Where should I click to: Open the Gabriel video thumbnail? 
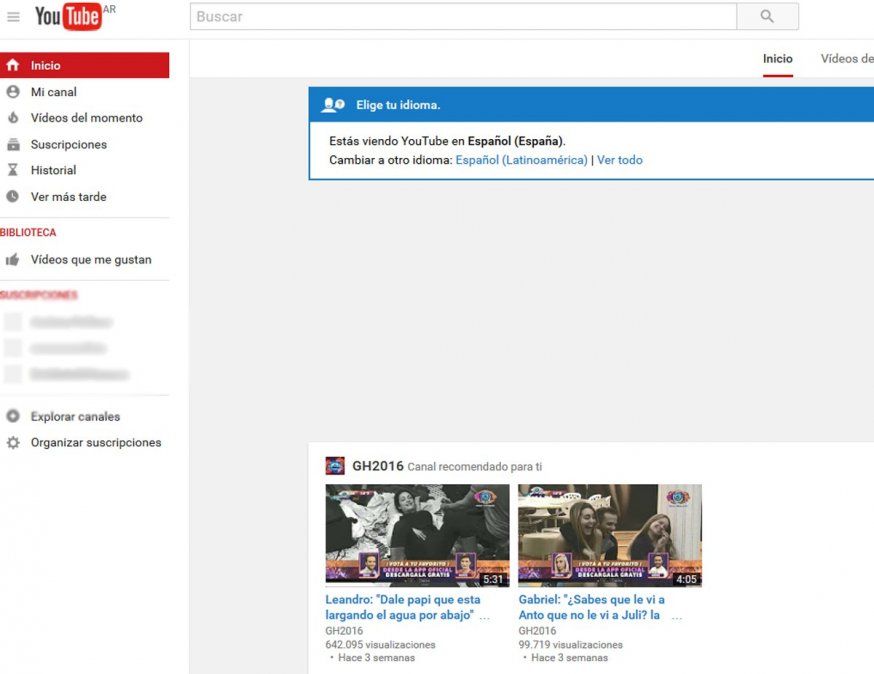click(x=609, y=535)
